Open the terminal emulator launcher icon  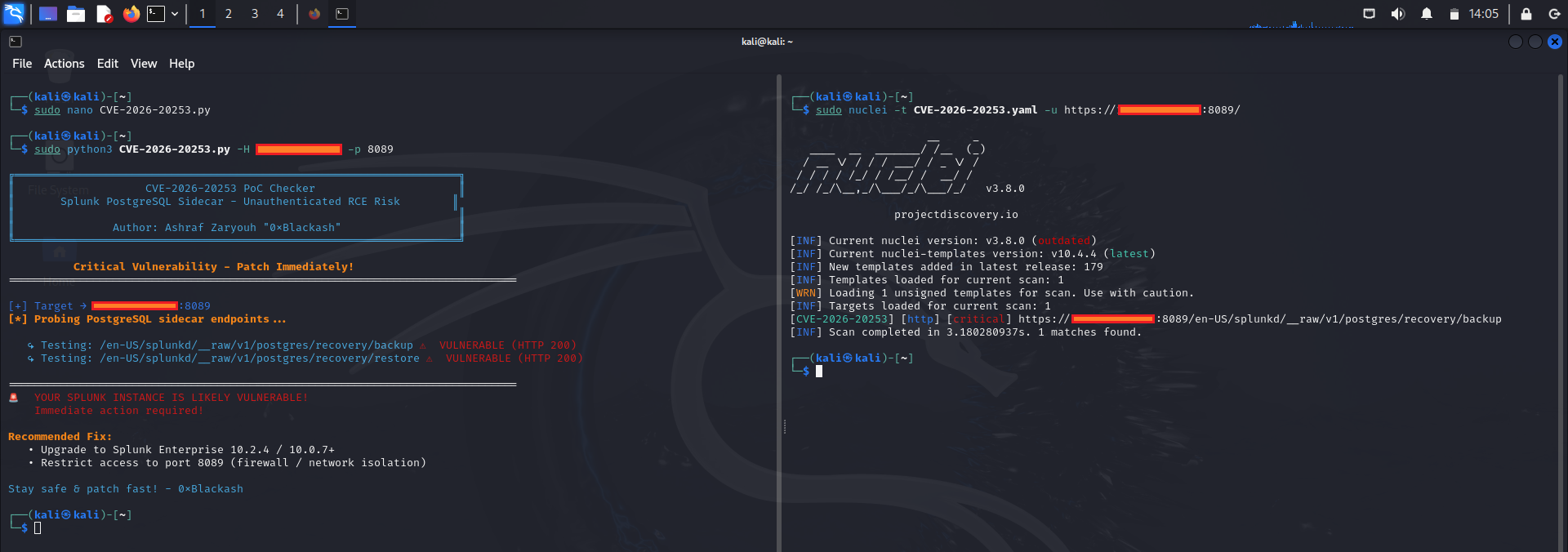coord(156,14)
